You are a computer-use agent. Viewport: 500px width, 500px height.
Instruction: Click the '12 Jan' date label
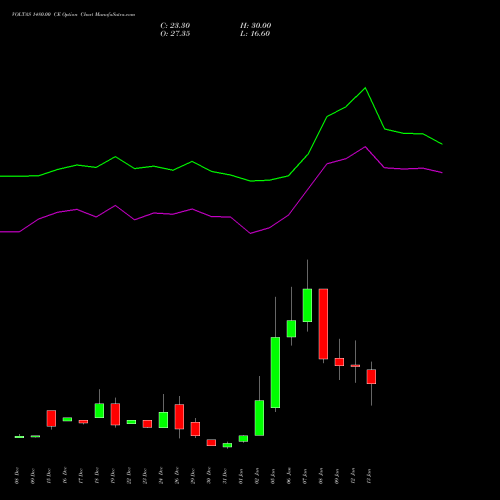[353, 476]
